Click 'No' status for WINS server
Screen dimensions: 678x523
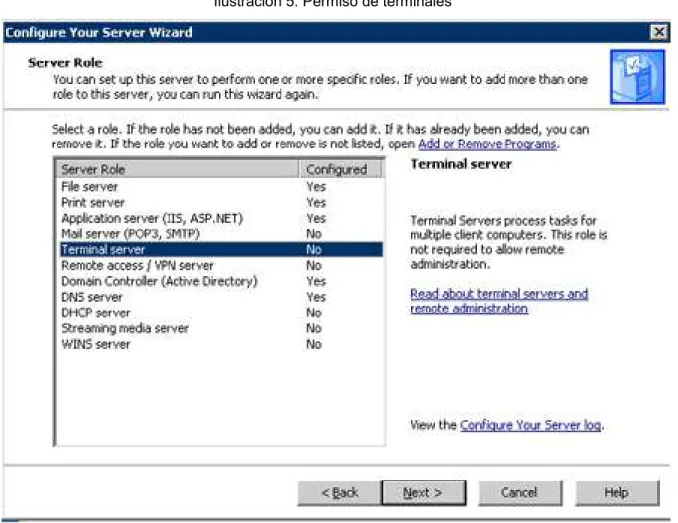click(314, 344)
